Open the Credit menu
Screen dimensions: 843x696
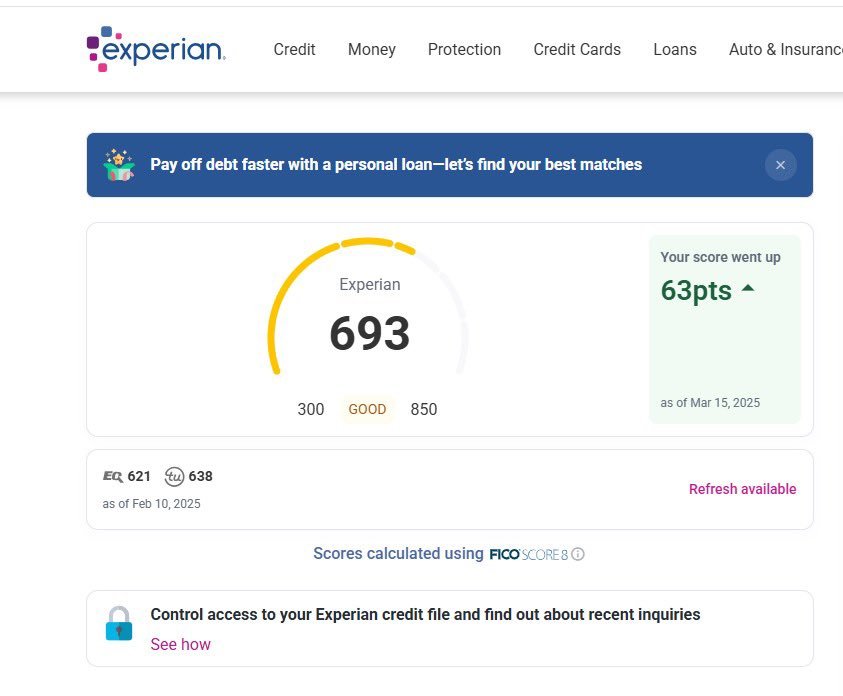point(294,49)
